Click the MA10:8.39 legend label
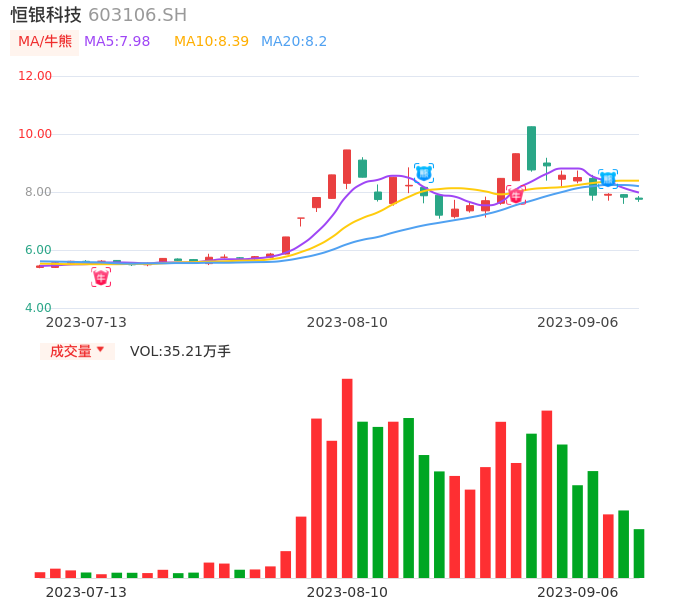686x606 pixels. tap(211, 42)
